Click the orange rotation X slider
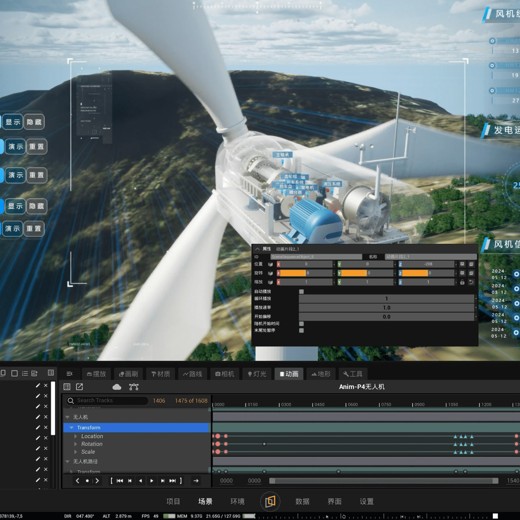This screenshot has width=520, height=520. (305, 273)
